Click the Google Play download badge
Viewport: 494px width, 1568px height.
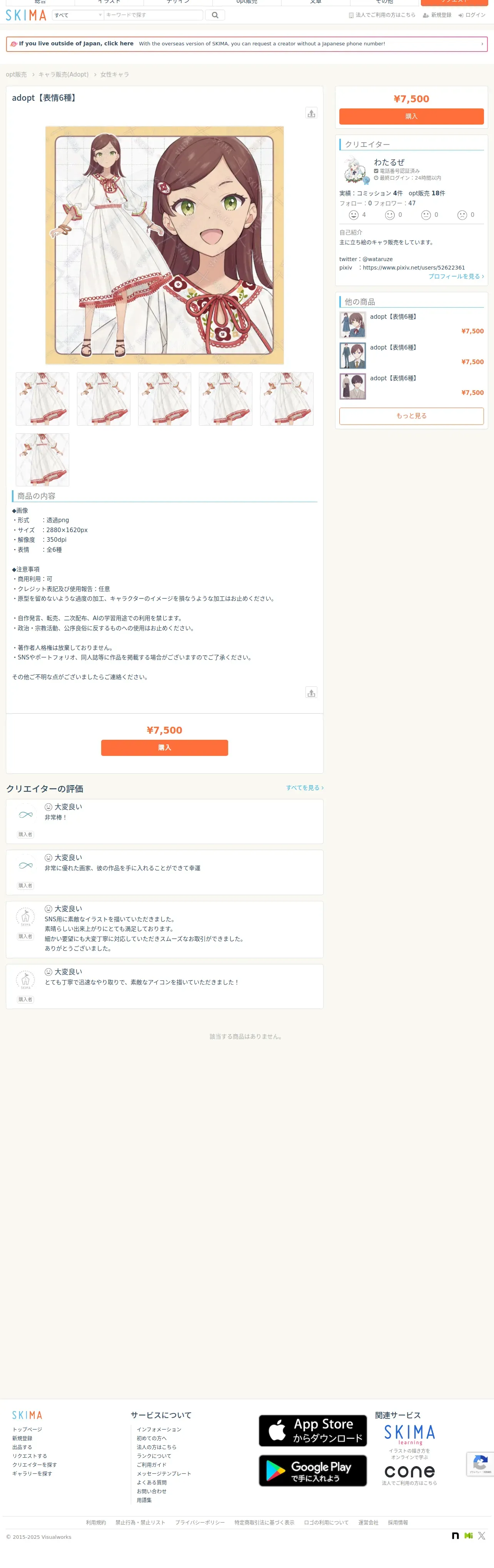click(312, 1471)
